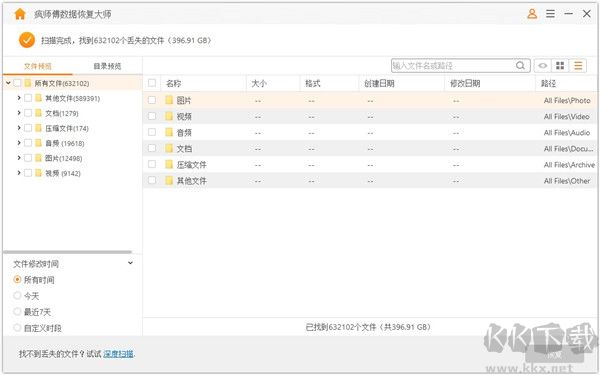600x375 pixels.
Task: Click the left panel horizontal scrollbar
Action: coord(68,252)
